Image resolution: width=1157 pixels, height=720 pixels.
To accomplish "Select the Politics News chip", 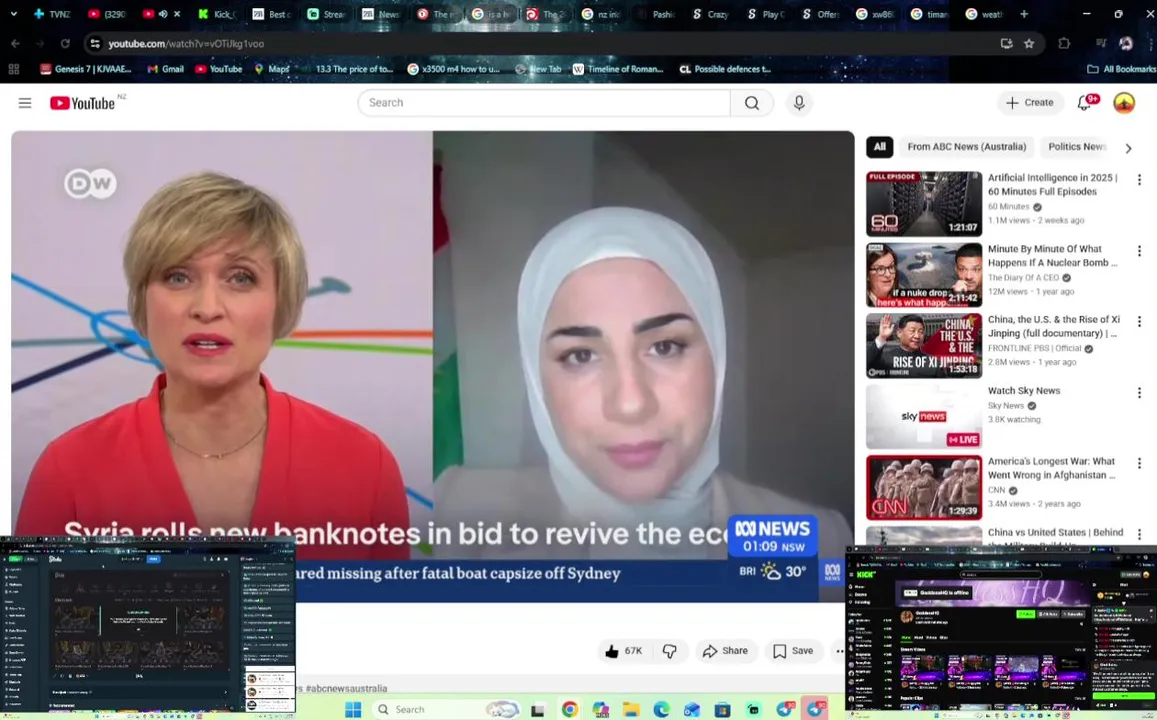I will [x=1077, y=147].
